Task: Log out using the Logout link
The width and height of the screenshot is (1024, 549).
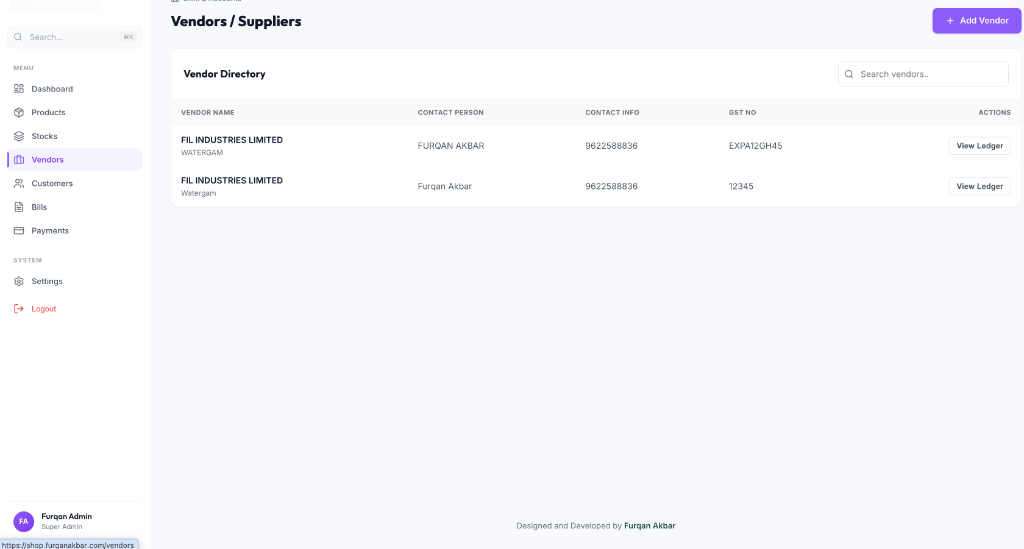Action: pyautogui.click(x=74, y=309)
